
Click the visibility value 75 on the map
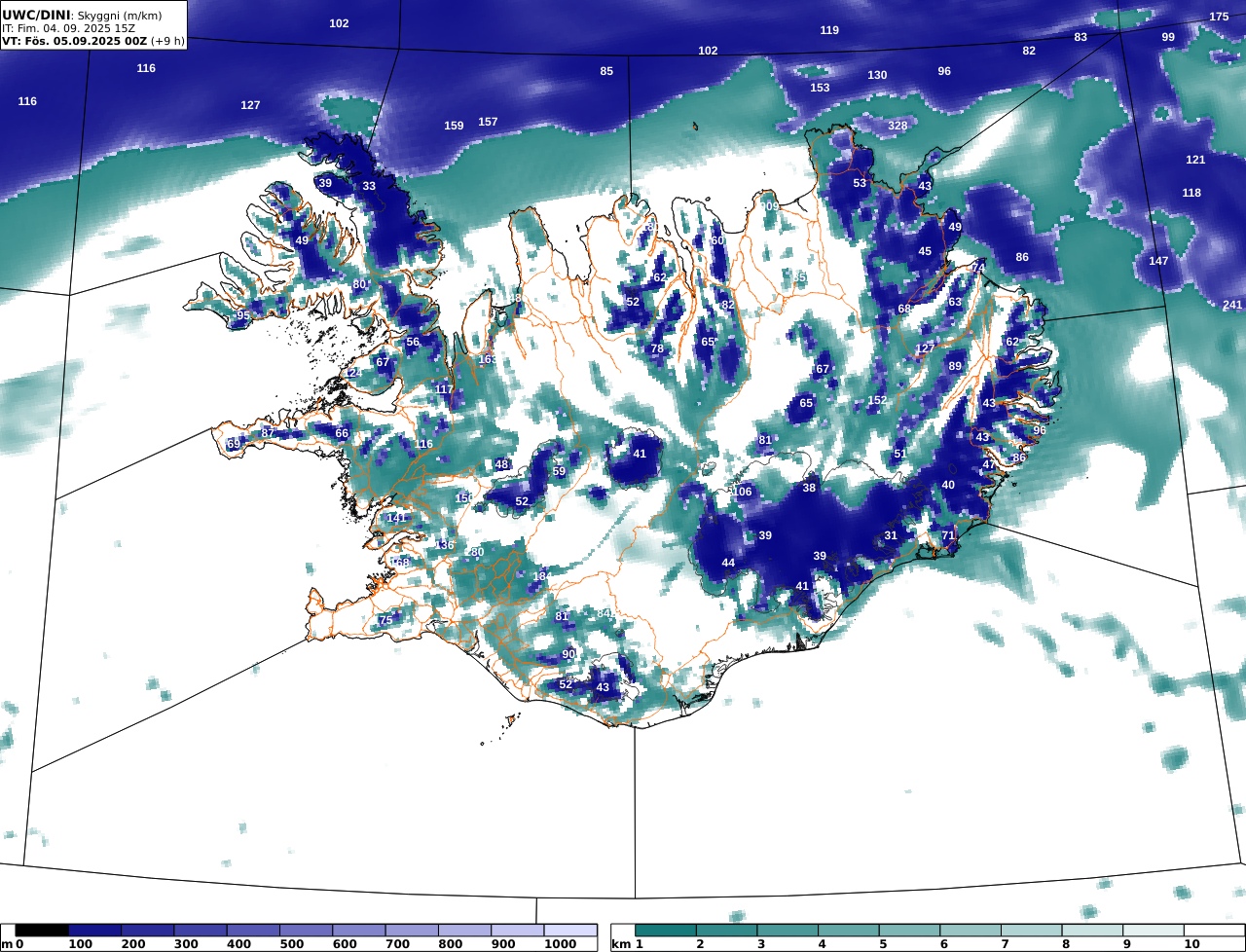coord(385,620)
